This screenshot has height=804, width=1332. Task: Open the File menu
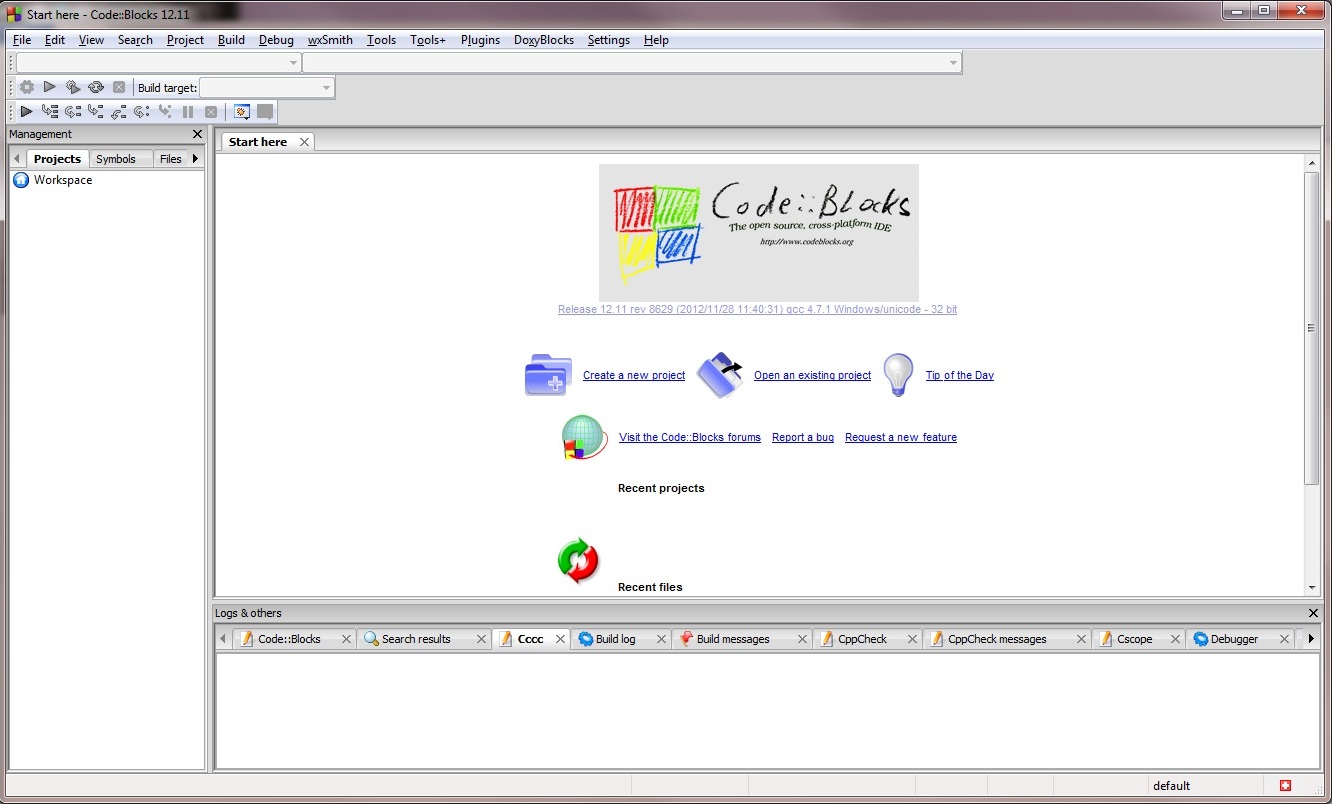pos(22,40)
